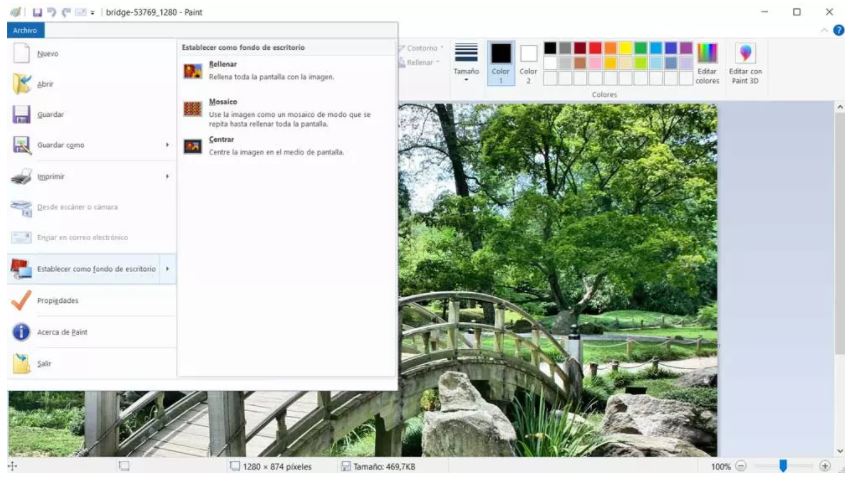Screen dimensions: 857x485
Task: Click the Abrir folder icon
Action: (21, 84)
